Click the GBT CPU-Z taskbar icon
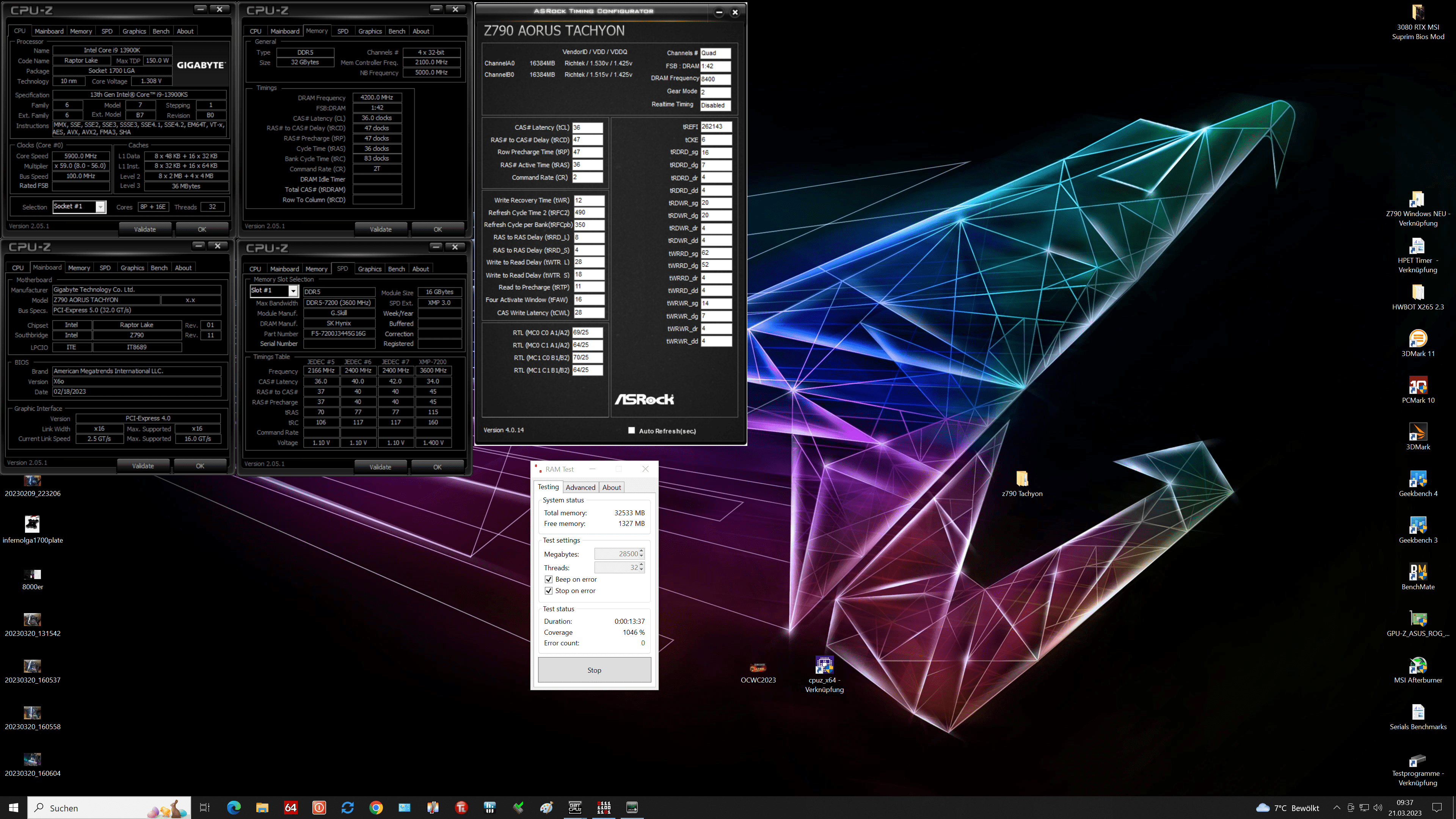 pos(575,807)
